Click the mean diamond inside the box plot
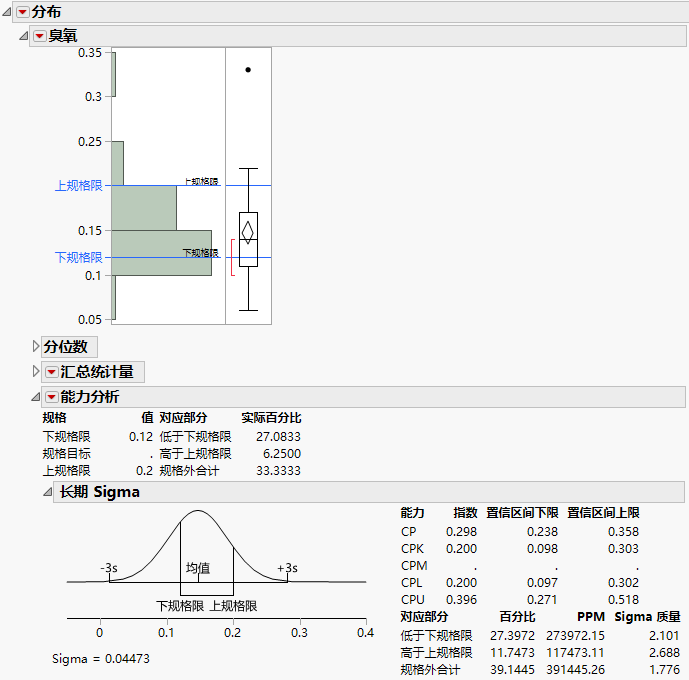This screenshot has width=689, height=680. point(248,231)
